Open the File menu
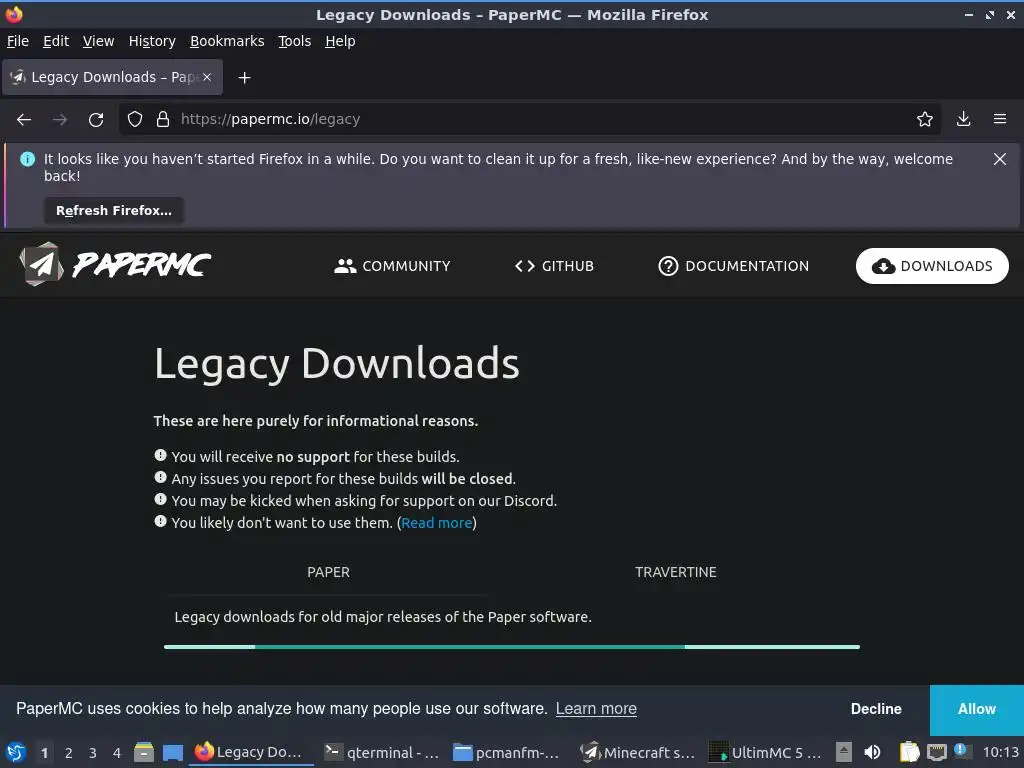The width and height of the screenshot is (1024, 768). click(18, 41)
